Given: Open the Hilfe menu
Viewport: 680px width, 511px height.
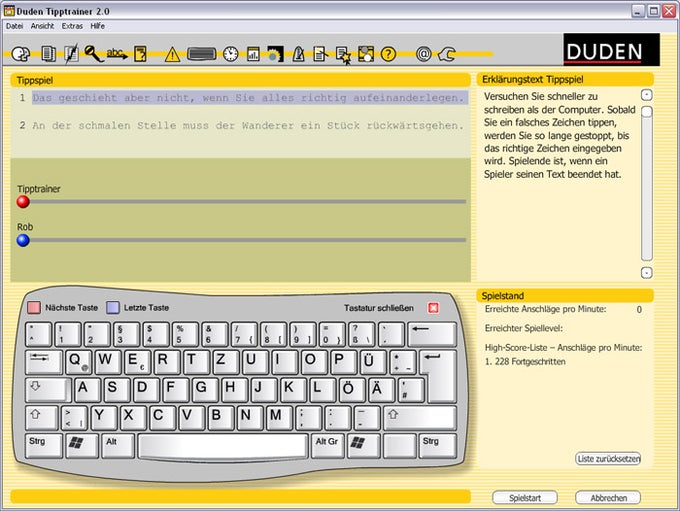Looking at the screenshot, I should (98, 26).
